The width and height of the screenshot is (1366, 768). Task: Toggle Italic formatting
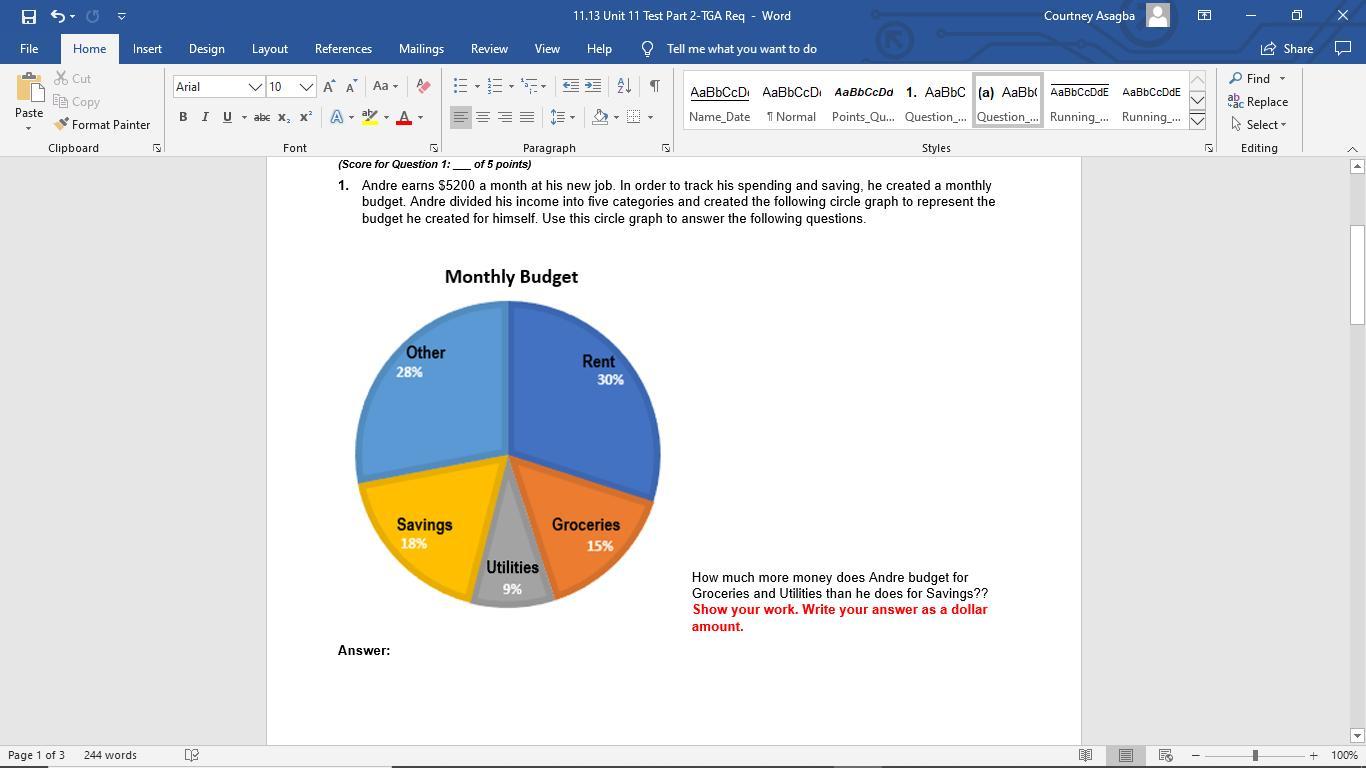tap(205, 117)
